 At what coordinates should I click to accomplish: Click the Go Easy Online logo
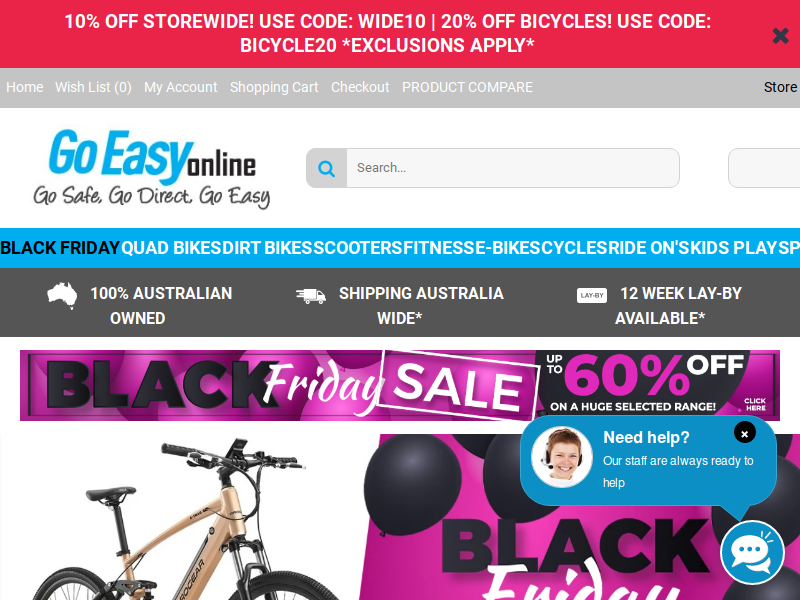152,169
